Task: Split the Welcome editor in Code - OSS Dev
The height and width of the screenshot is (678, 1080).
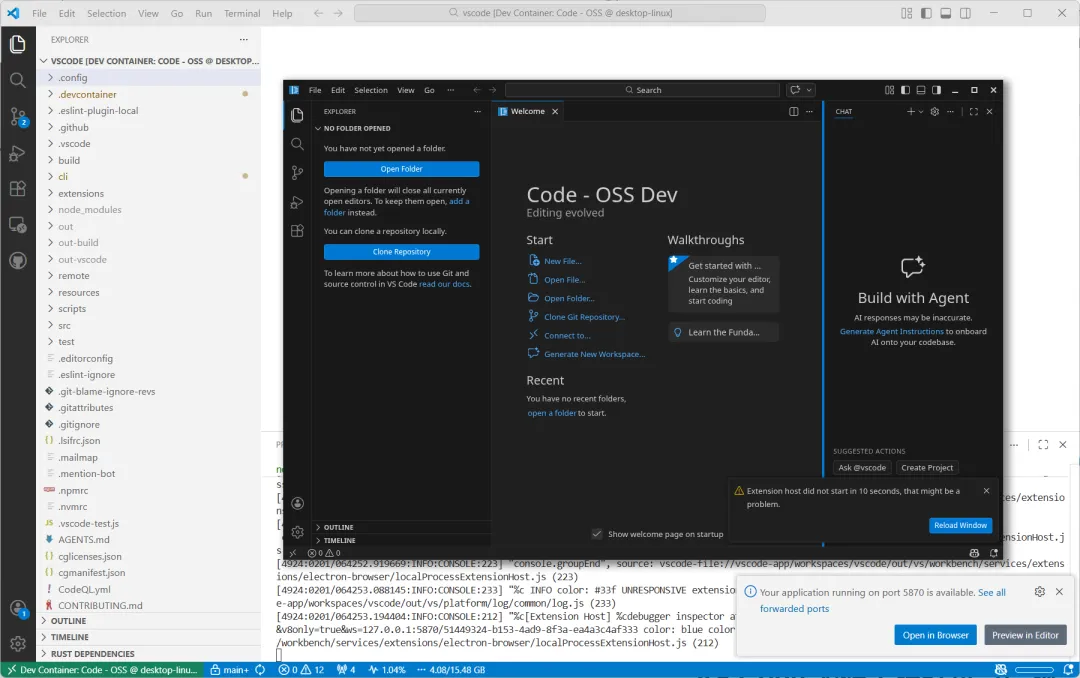Action: [793, 112]
